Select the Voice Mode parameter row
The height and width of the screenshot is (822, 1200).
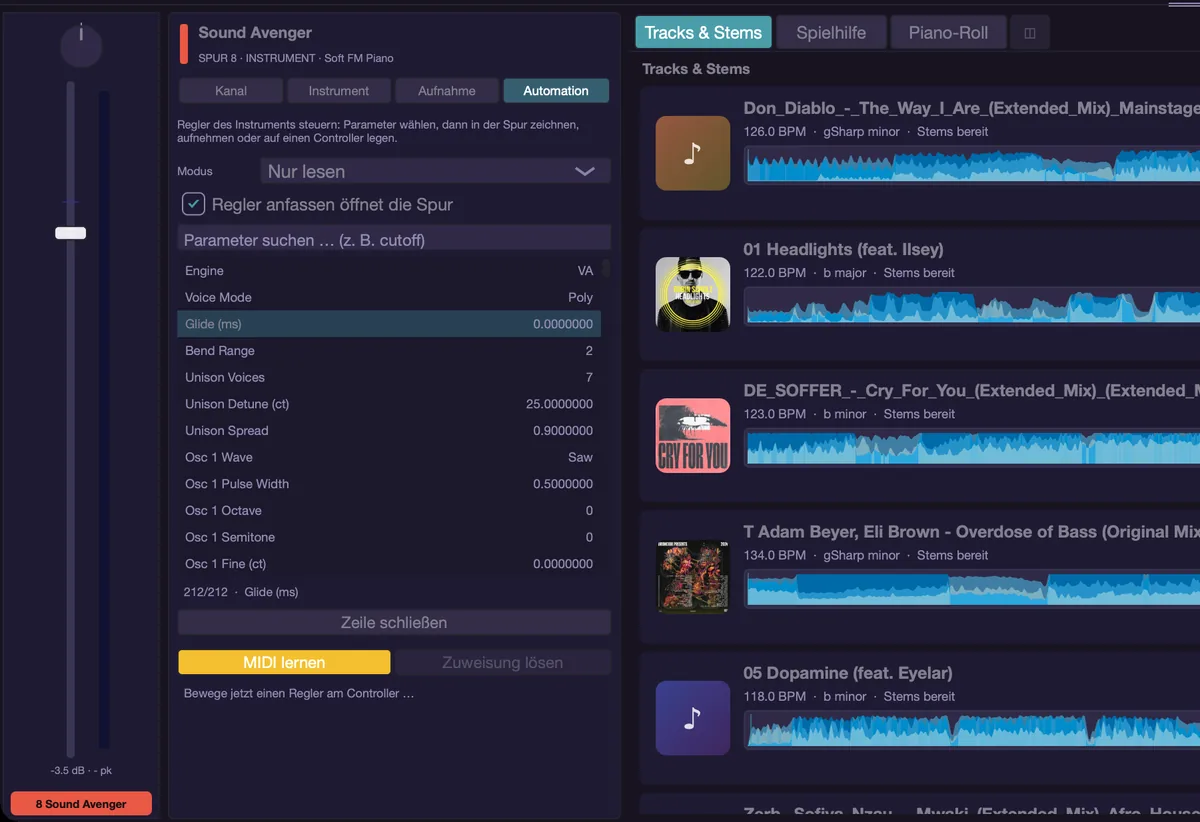pos(389,297)
